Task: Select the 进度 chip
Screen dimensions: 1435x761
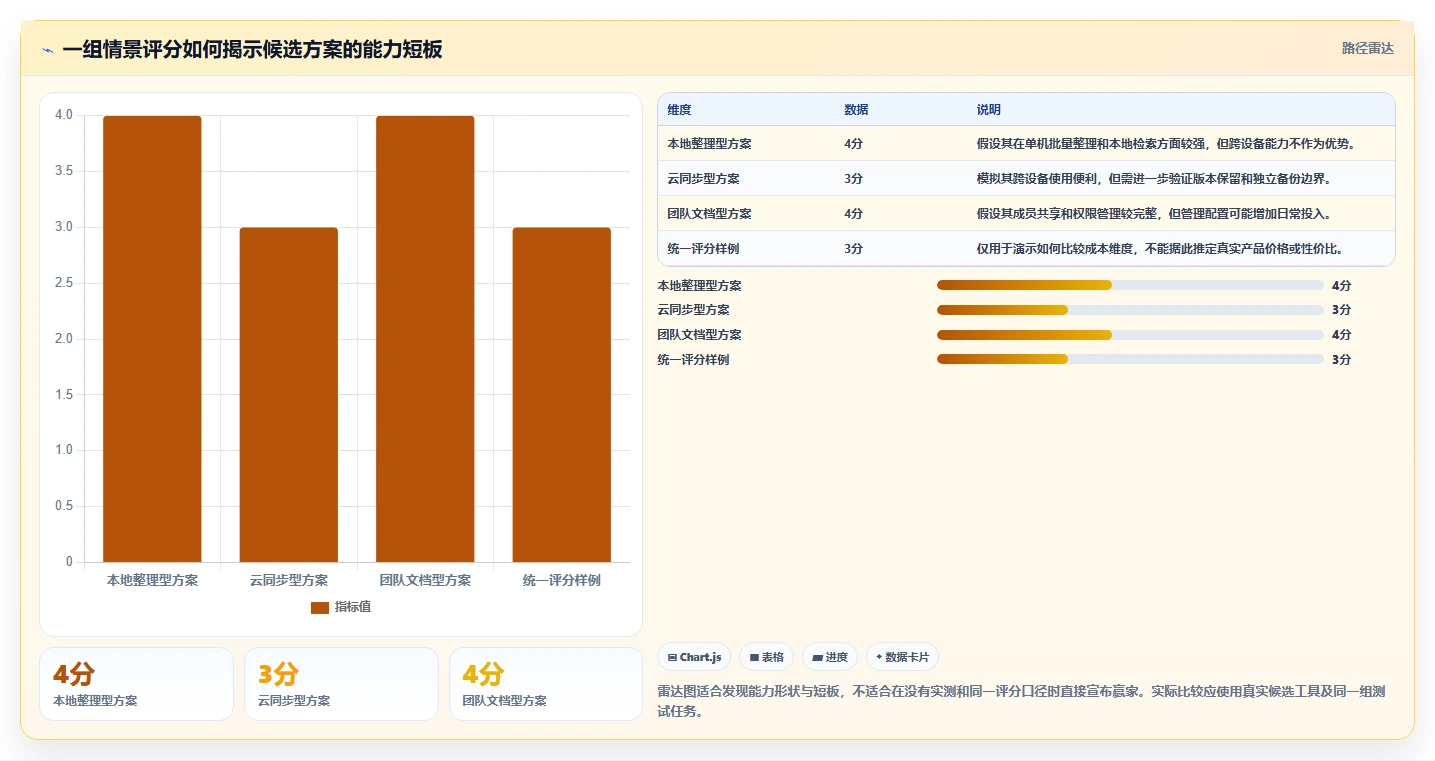Action: coord(830,657)
